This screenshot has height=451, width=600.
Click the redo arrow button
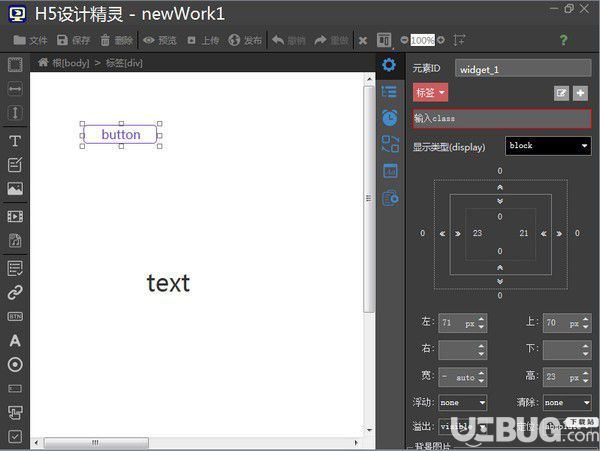click(331, 40)
